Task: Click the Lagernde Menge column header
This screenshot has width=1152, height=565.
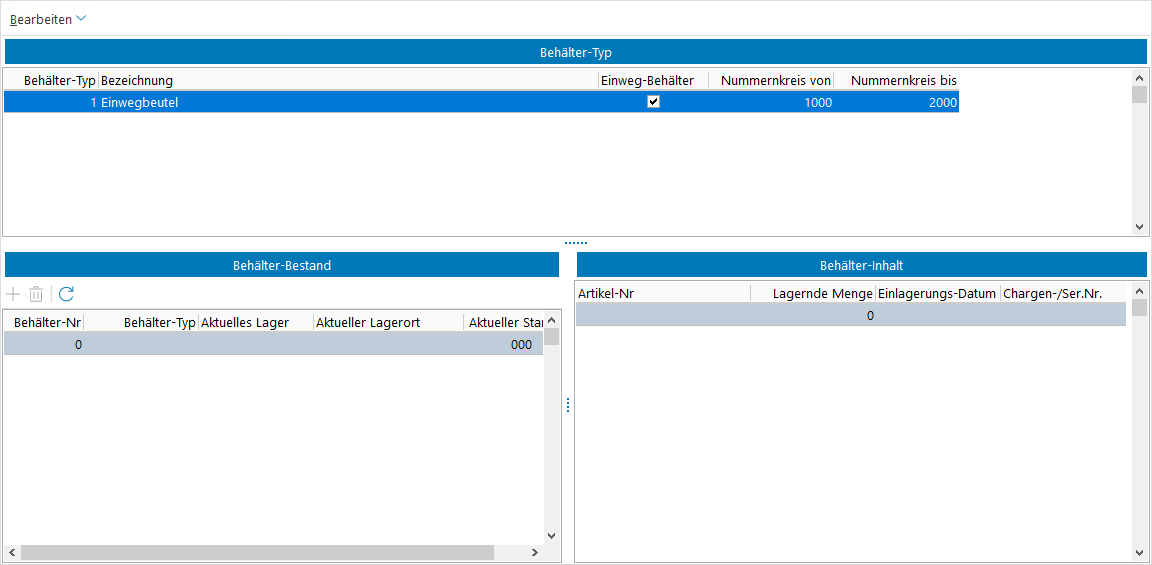Action: 822,293
